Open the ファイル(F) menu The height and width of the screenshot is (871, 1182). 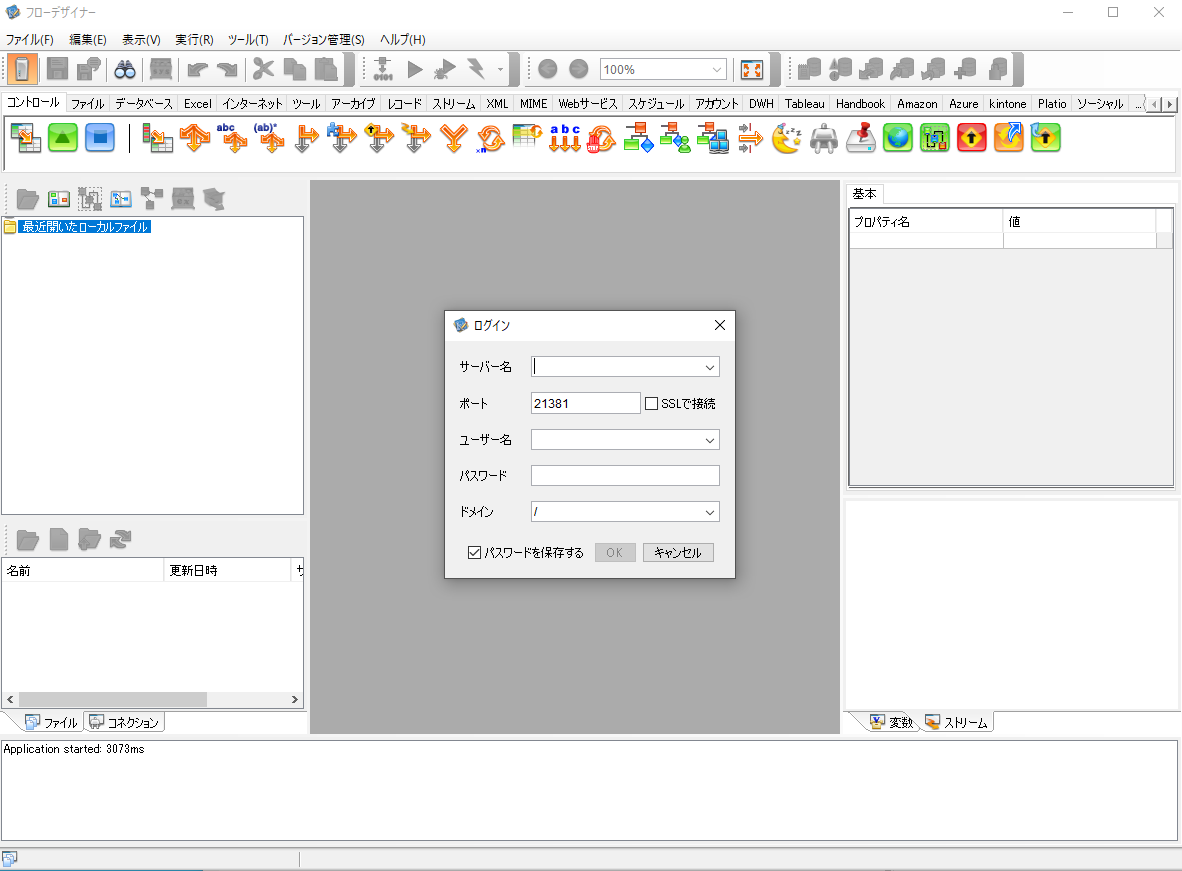(30, 39)
